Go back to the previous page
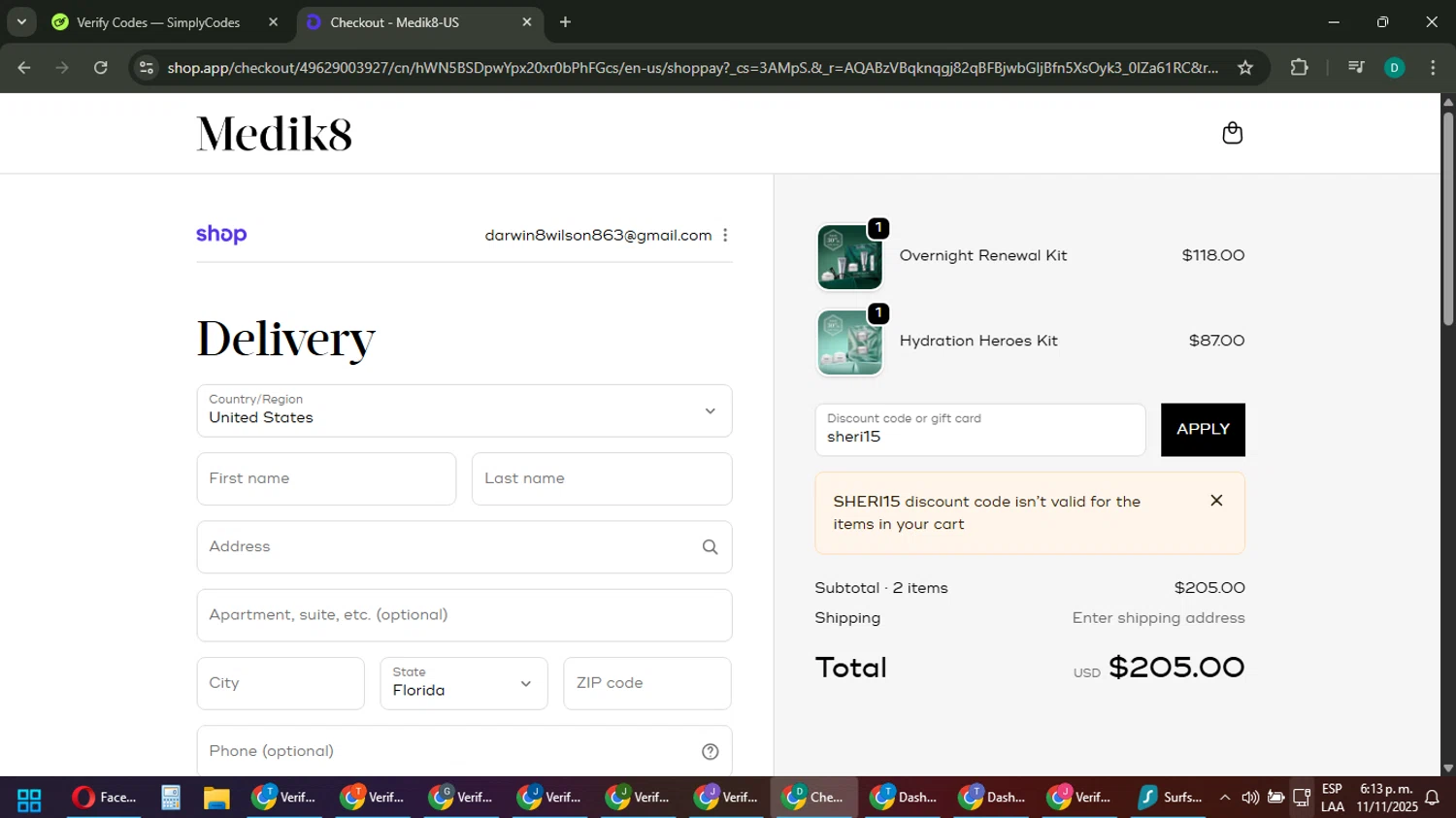The width and height of the screenshot is (1456, 818). click(x=24, y=67)
